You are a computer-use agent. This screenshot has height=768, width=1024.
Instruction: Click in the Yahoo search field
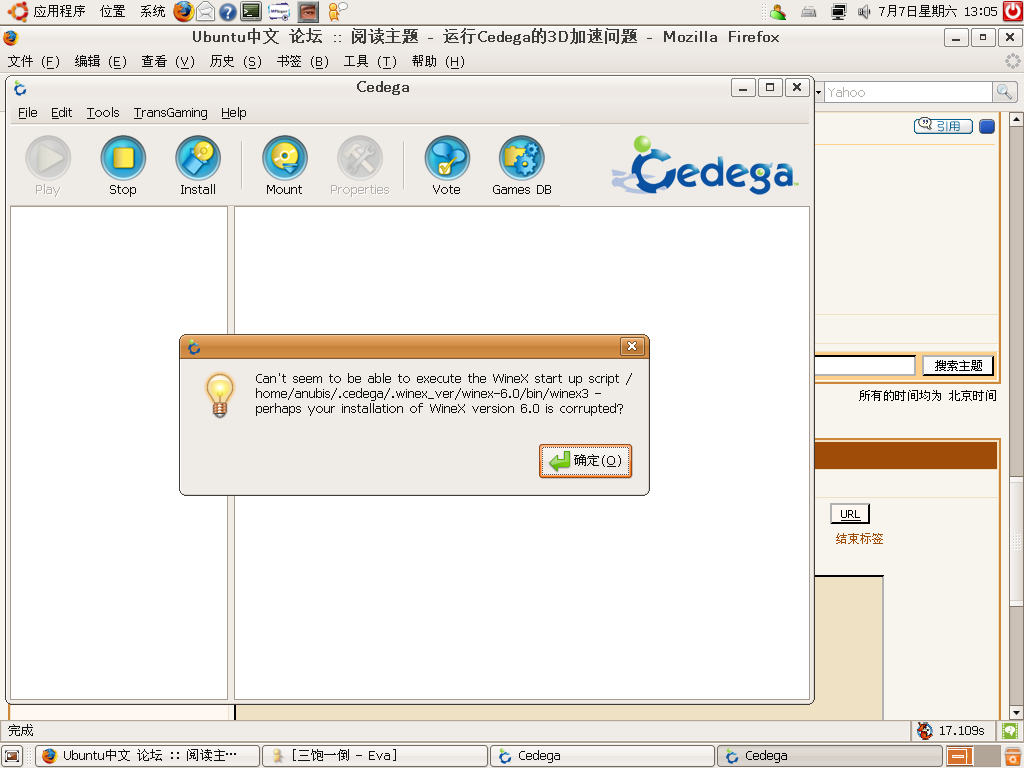[x=908, y=92]
